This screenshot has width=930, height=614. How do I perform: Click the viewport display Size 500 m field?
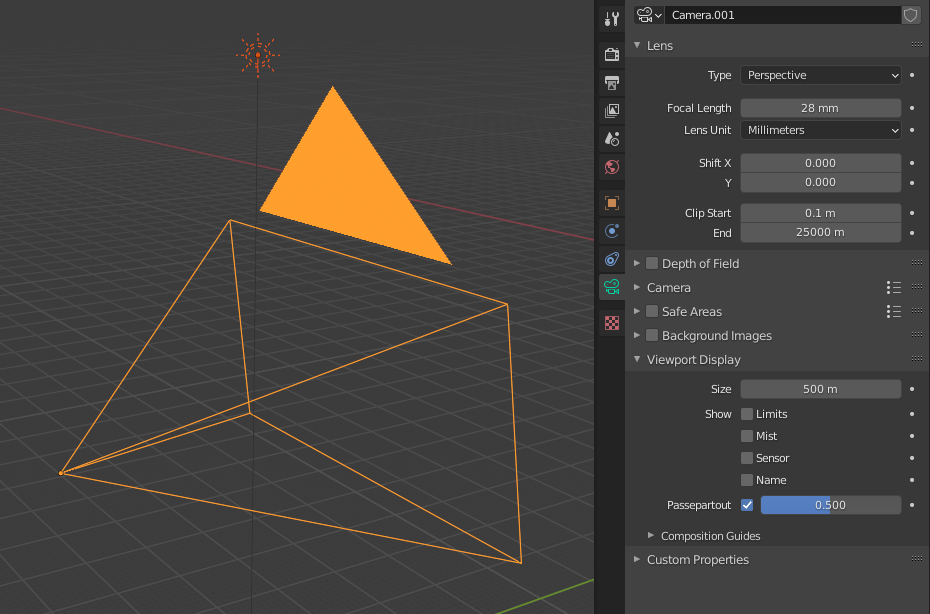point(820,389)
